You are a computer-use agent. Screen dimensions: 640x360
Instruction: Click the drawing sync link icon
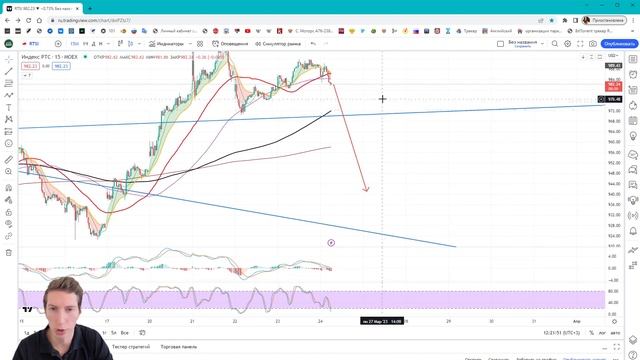coord(9,236)
